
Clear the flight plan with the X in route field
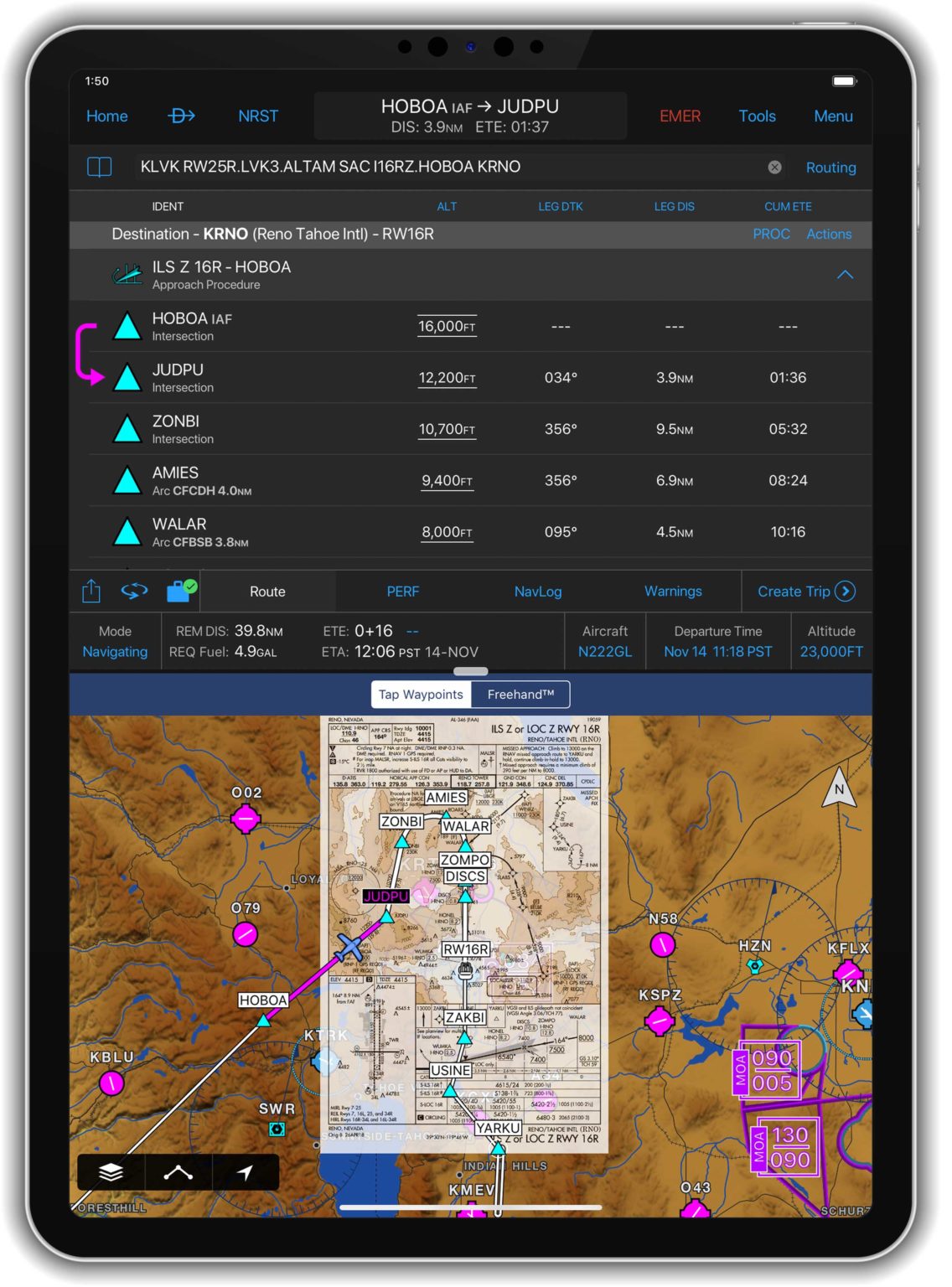tap(775, 167)
